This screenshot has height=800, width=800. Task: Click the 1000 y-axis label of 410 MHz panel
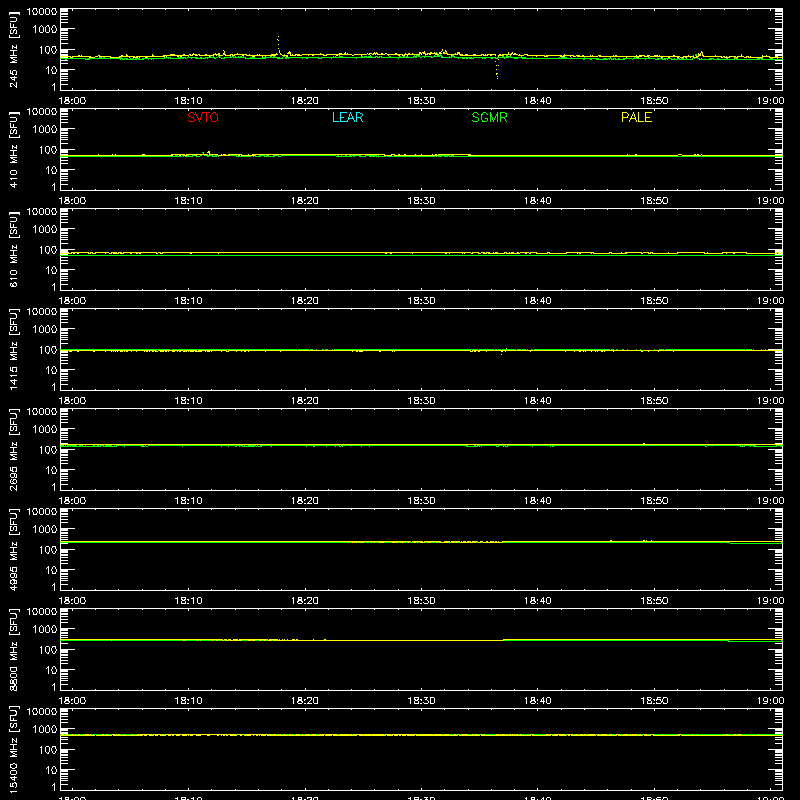coord(45,130)
